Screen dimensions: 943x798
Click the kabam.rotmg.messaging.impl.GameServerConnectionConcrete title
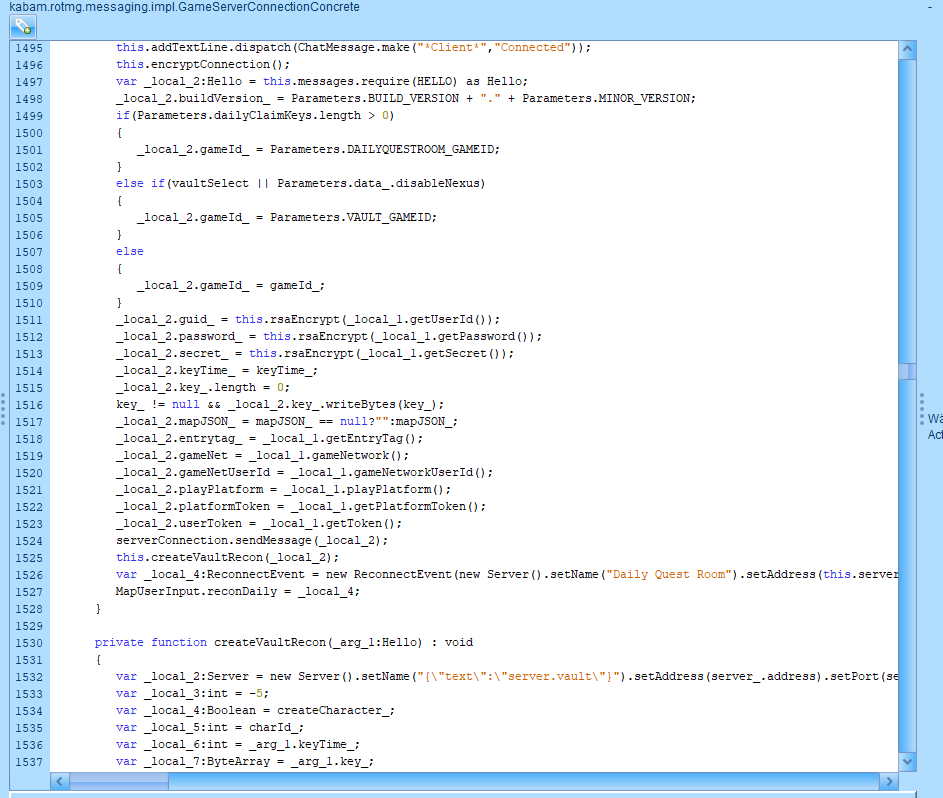[180, 7]
